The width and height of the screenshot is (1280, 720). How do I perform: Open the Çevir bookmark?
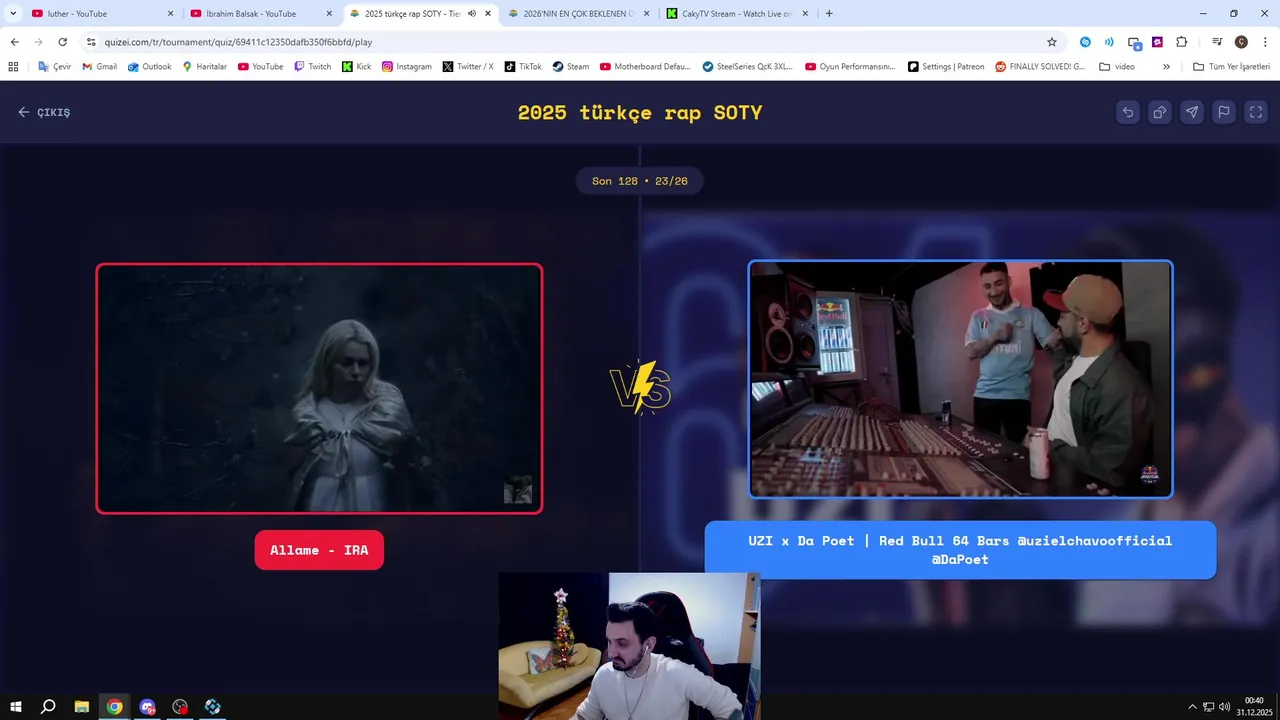click(54, 67)
